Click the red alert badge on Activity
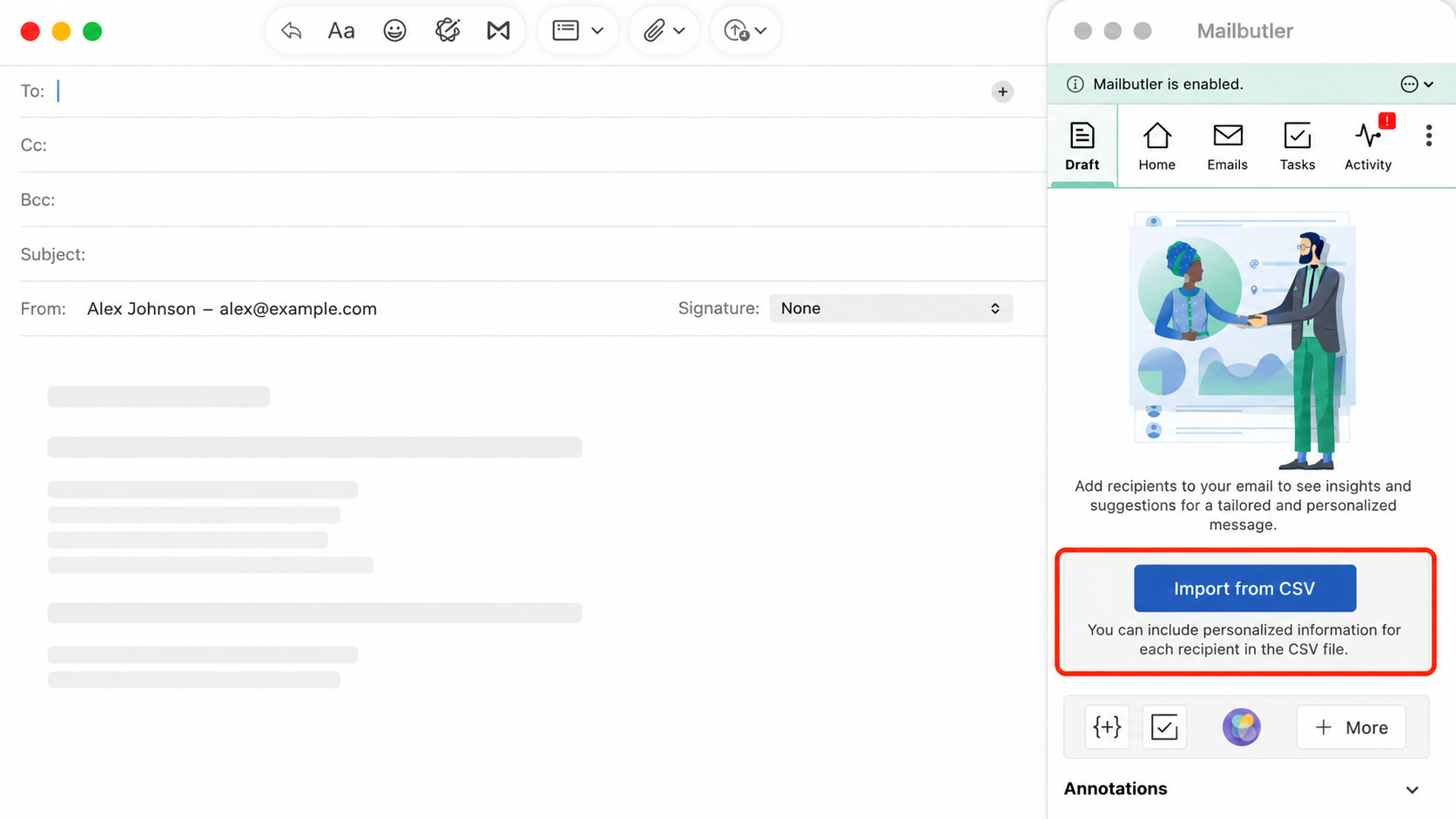This screenshot has height=819, width=1456. [1387, 121]
